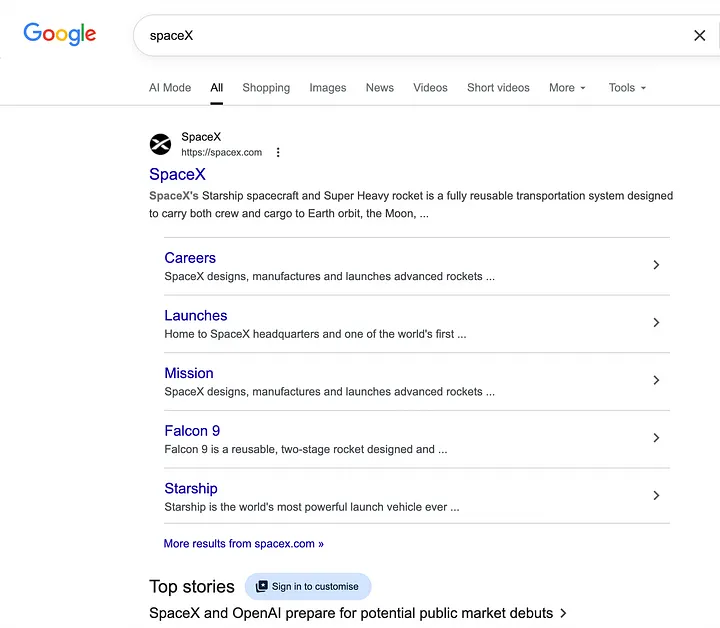Click the Google logo
This screenshot has height=628, width=720.
coord(60,34)
